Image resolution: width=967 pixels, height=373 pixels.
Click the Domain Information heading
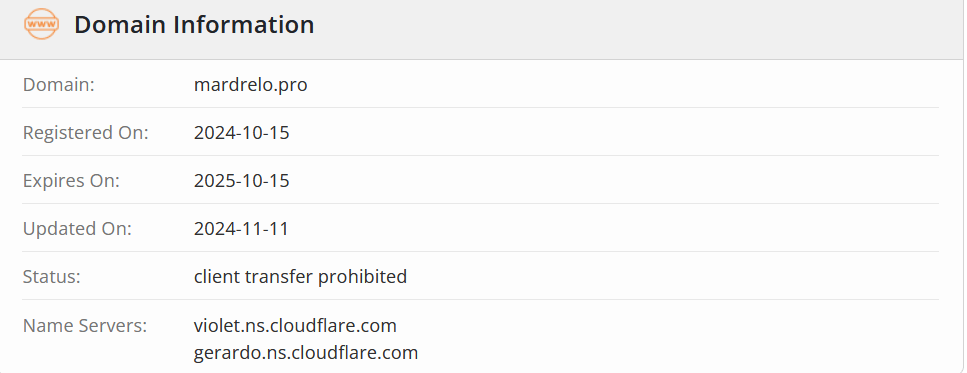click(194, 25)
